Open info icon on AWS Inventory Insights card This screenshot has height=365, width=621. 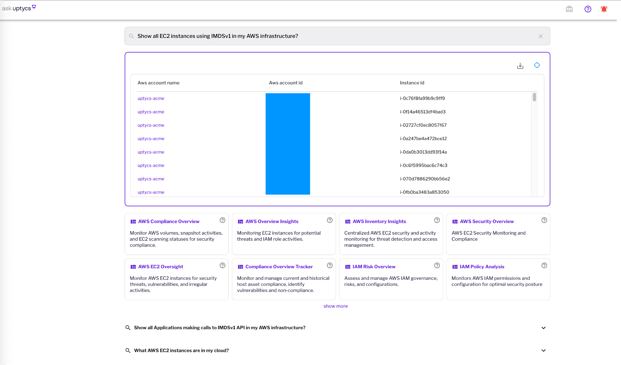[x=437, y=221]
